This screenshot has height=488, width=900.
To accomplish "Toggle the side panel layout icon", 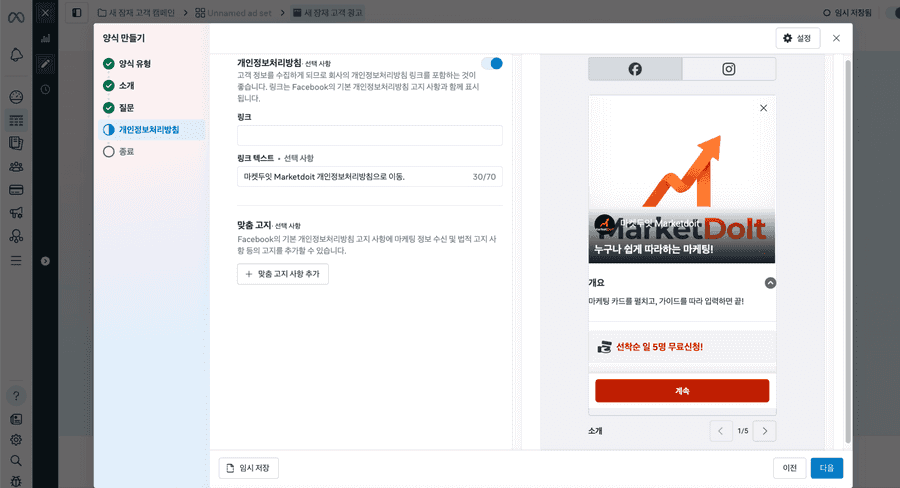I will coord(76,13).
